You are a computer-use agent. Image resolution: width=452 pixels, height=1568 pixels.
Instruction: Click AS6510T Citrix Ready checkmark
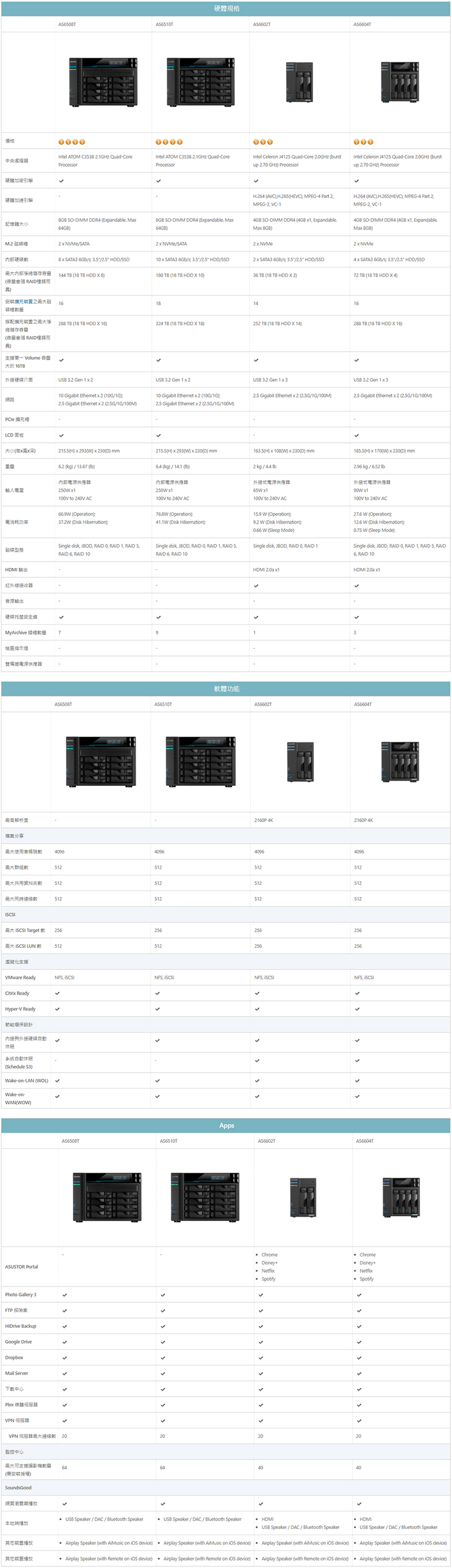(x=158, y=994)
